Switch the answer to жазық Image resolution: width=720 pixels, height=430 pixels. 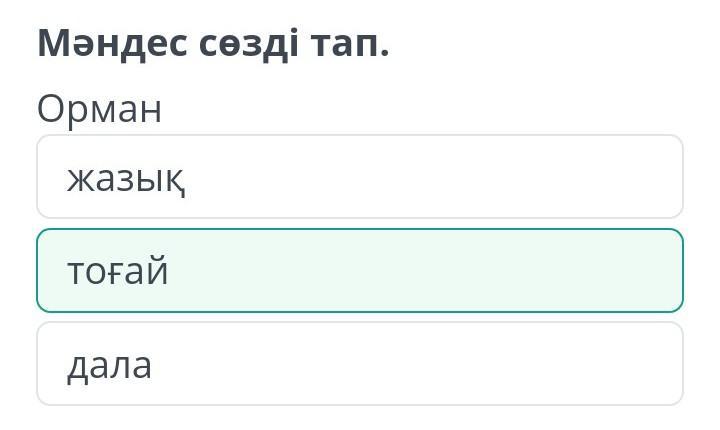(360, 177)
